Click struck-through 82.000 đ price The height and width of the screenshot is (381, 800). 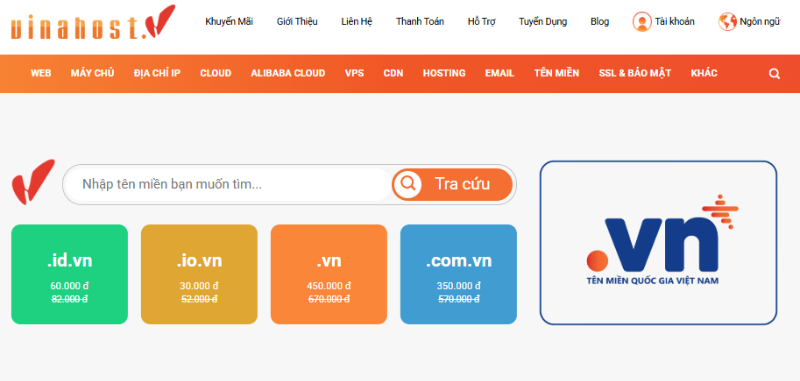(69, 299)
